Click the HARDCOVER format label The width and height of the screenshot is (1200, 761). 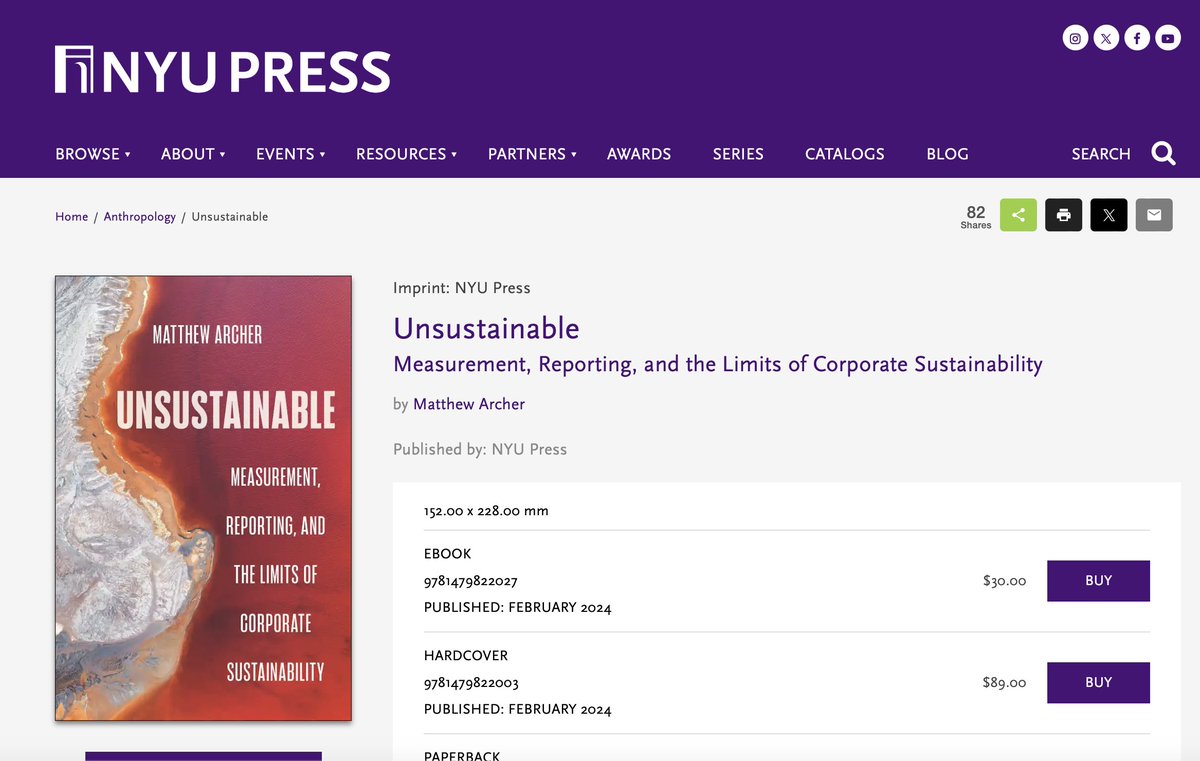(466, 656)
